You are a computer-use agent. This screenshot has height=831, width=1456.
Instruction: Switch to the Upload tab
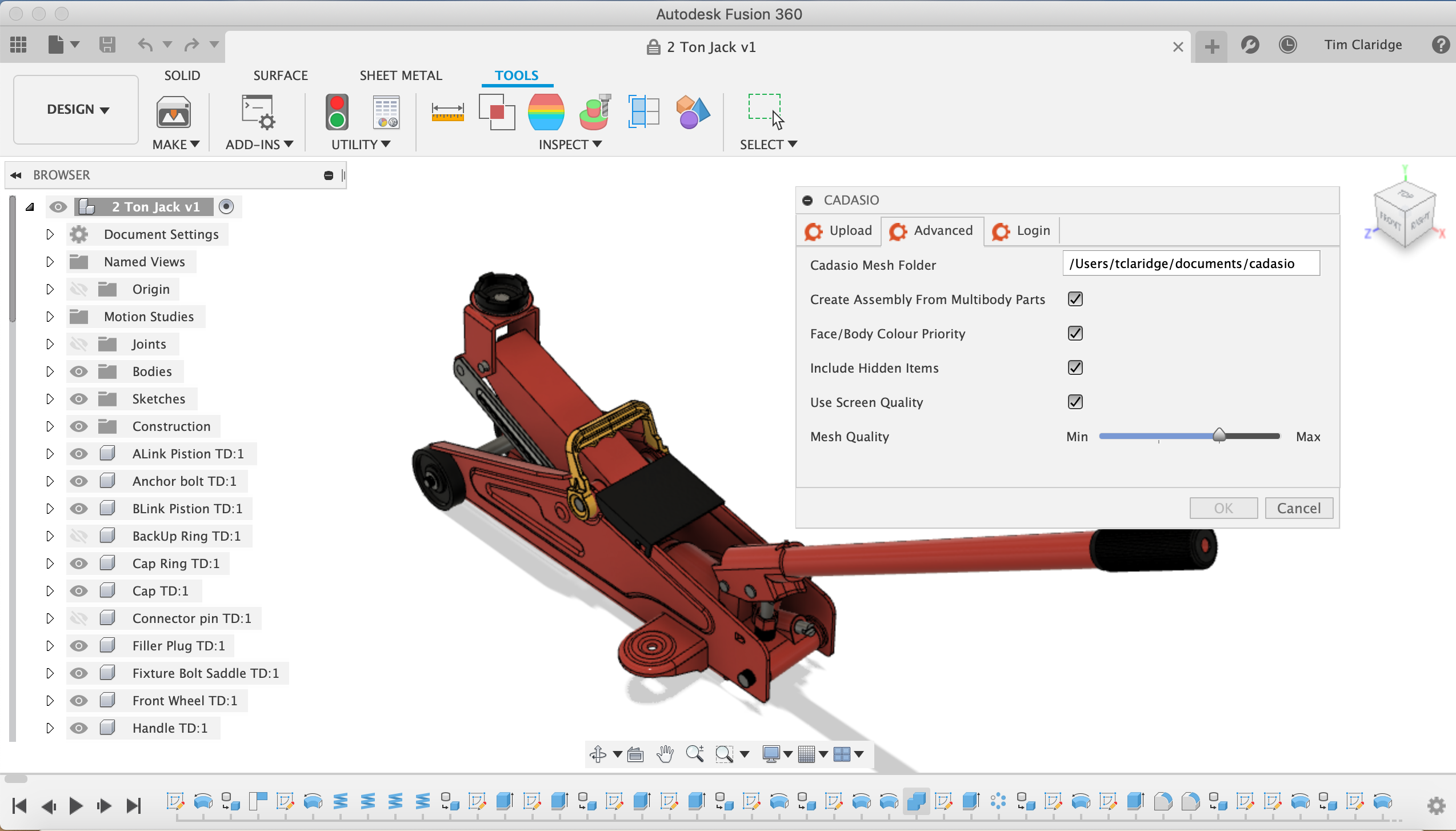pyautogui.click(x=839, y=231)
